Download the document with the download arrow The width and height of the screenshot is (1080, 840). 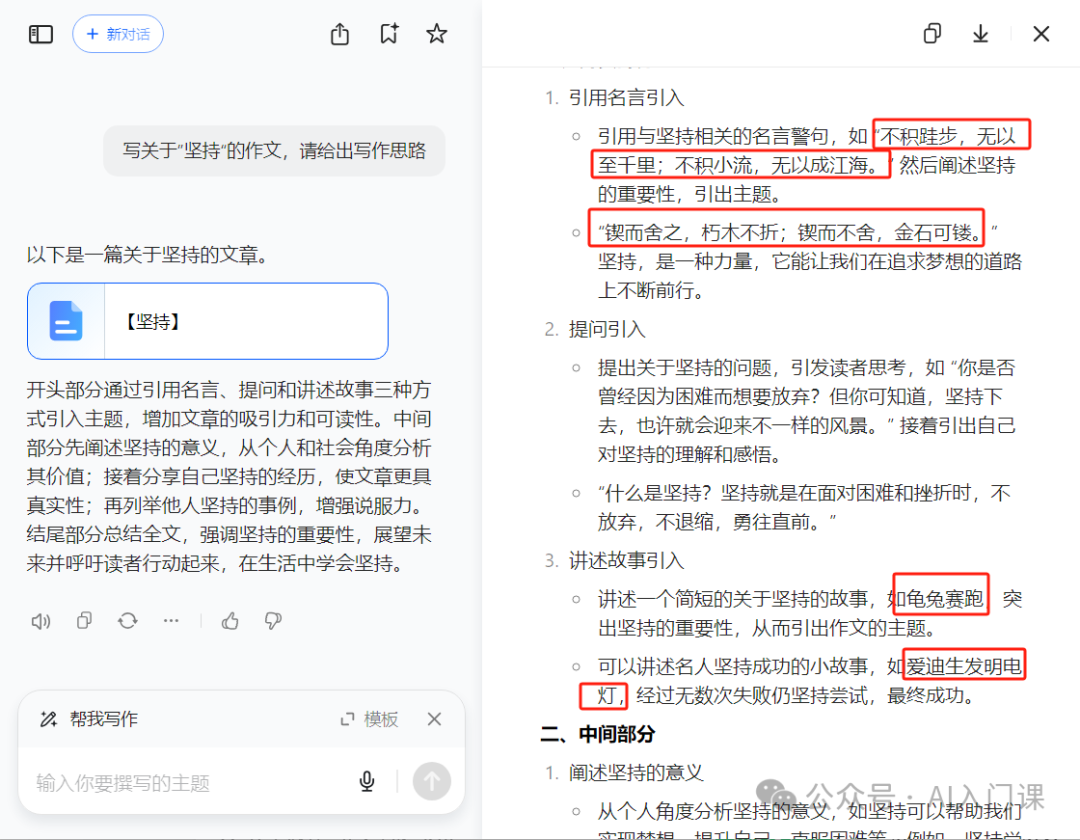(x=980, y=34)
